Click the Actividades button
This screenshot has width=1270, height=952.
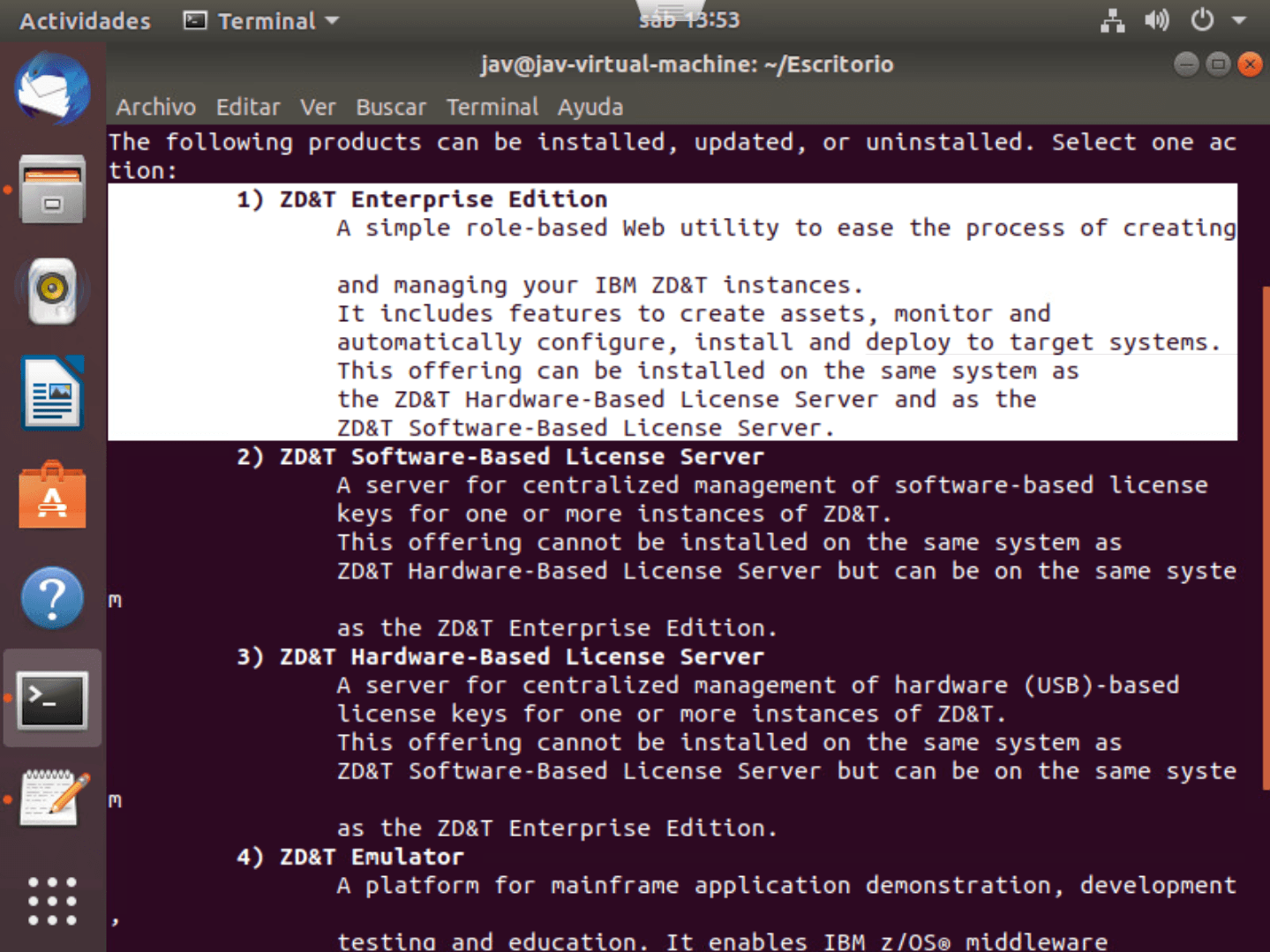tap(85, 21)
